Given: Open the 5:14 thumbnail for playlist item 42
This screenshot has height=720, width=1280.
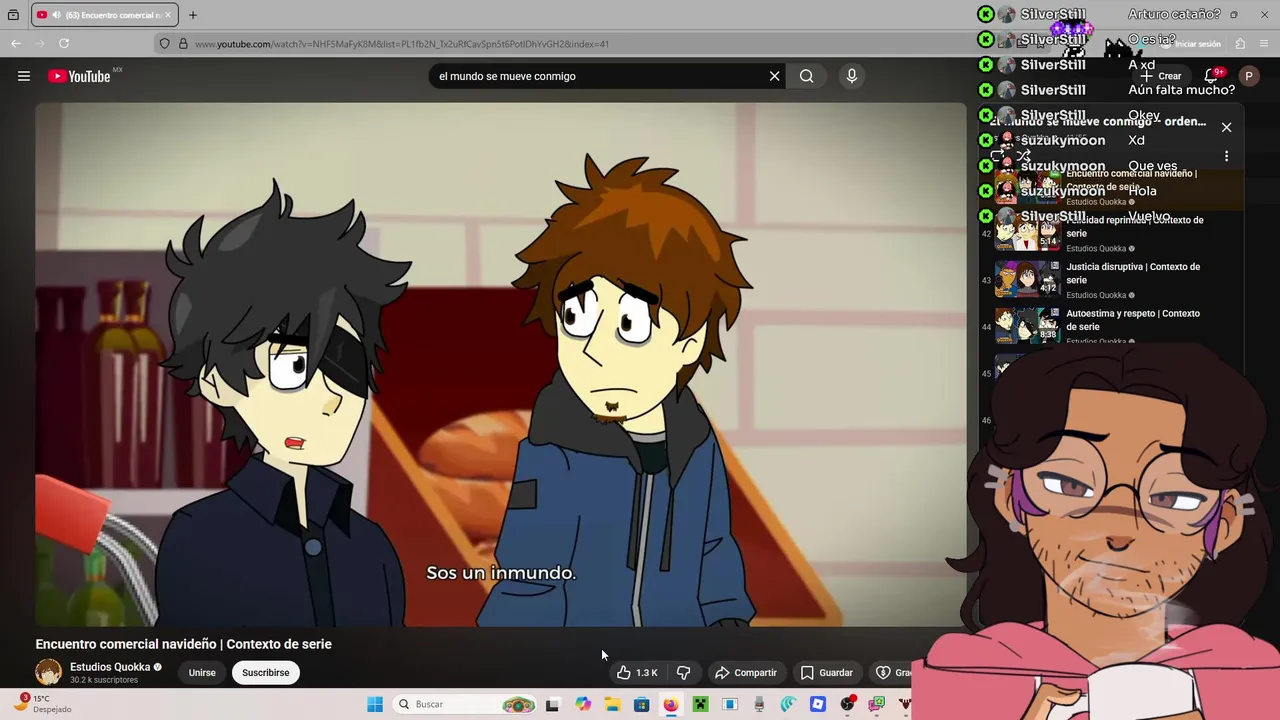Looking at the screenshot, I should [1027, 232].
